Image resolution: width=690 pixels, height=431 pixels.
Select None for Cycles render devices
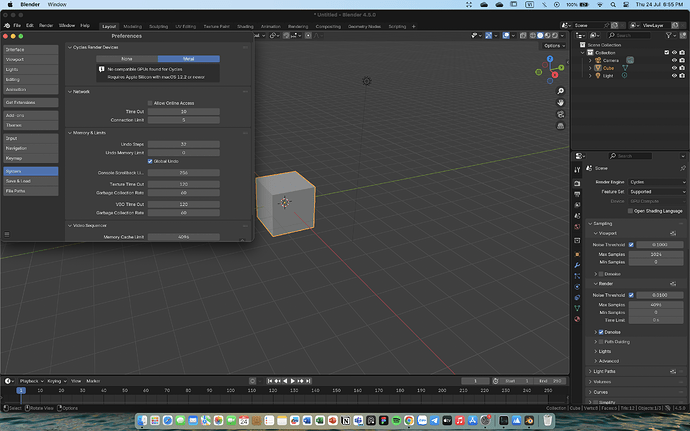(x=127, y=59)
